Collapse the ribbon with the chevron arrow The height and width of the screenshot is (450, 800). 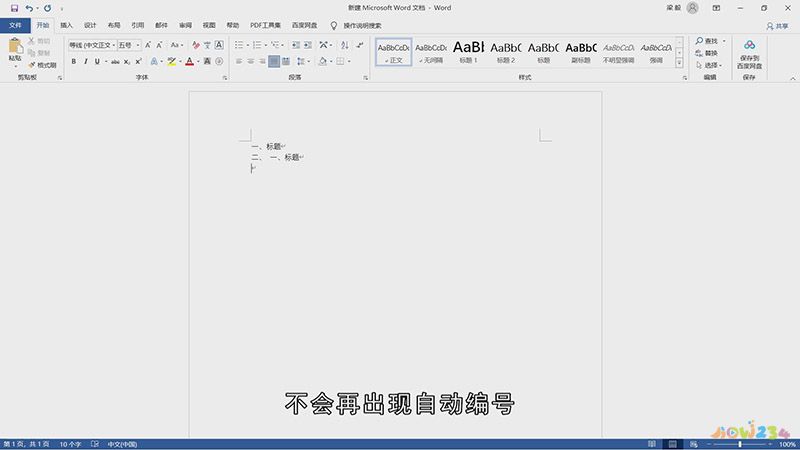click(792, 79)
